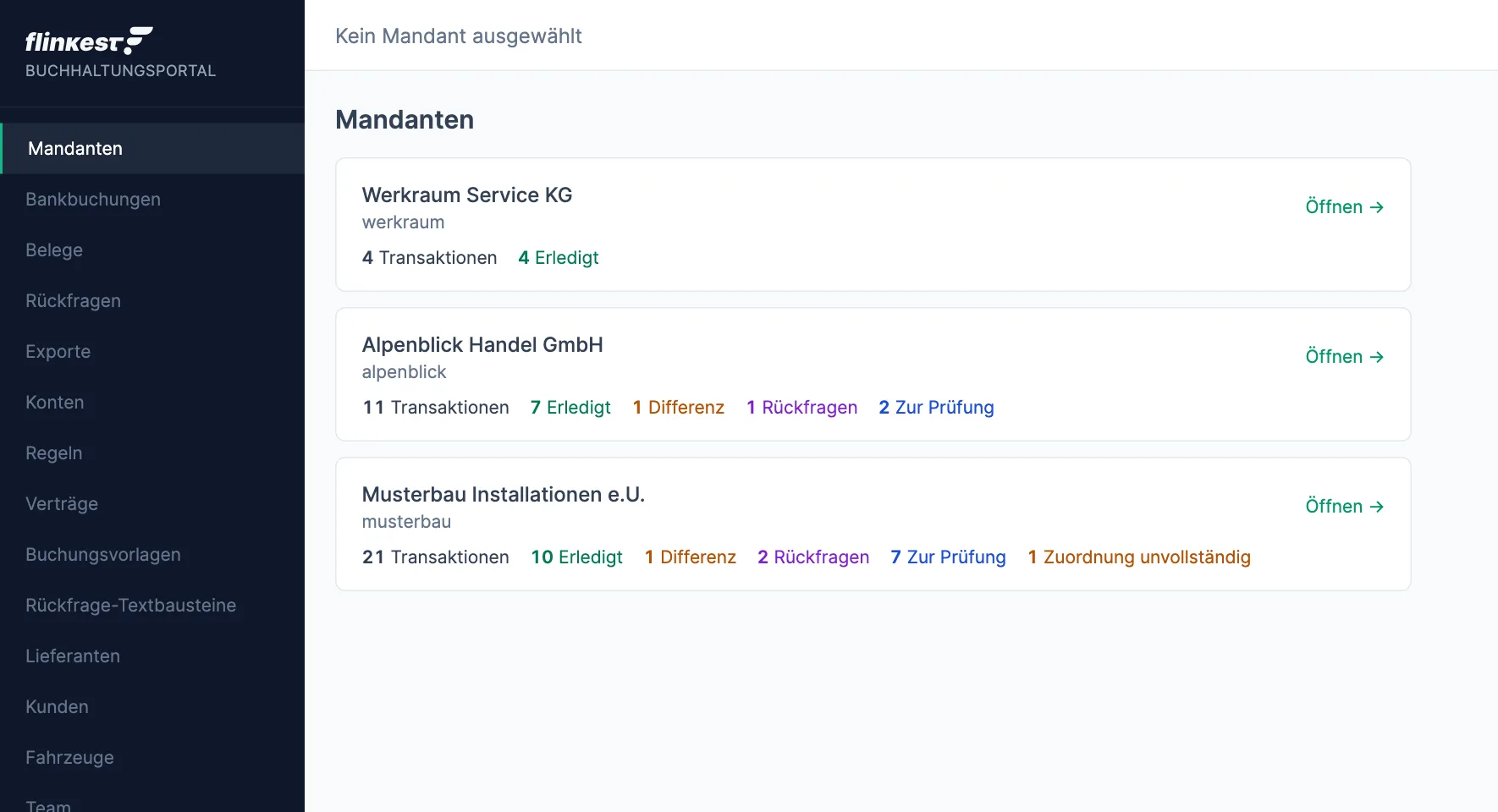Viewport: 1498px width, 812px height.
Task: Click '11 Transaktionen' in Alpenblick card
Action: 436,408
